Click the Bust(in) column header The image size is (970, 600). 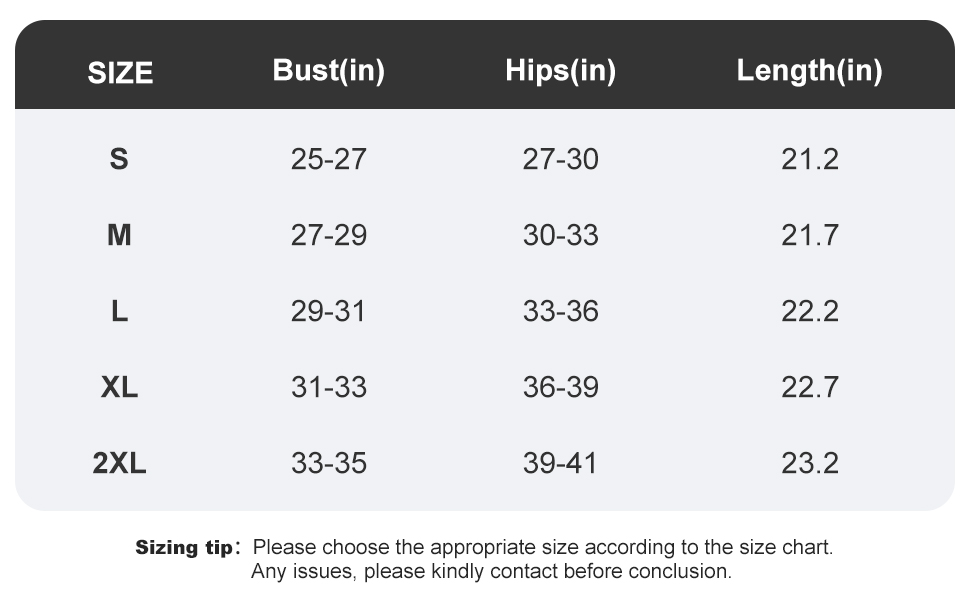pos(328,71)
